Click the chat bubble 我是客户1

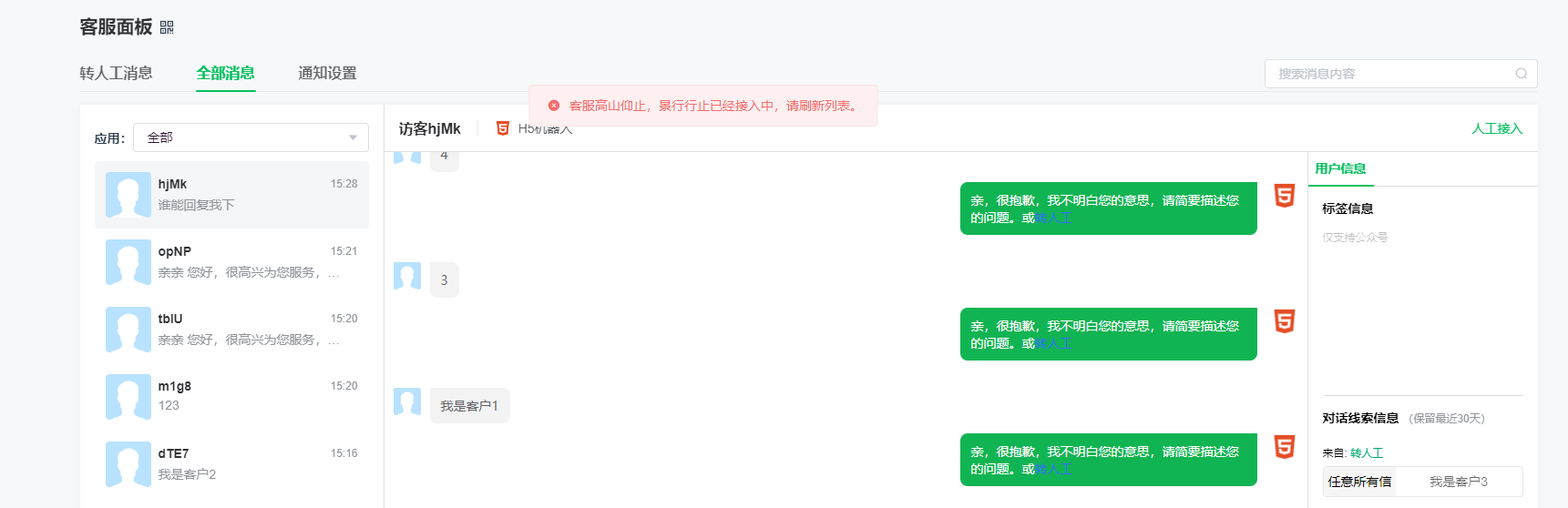[469, 406]
